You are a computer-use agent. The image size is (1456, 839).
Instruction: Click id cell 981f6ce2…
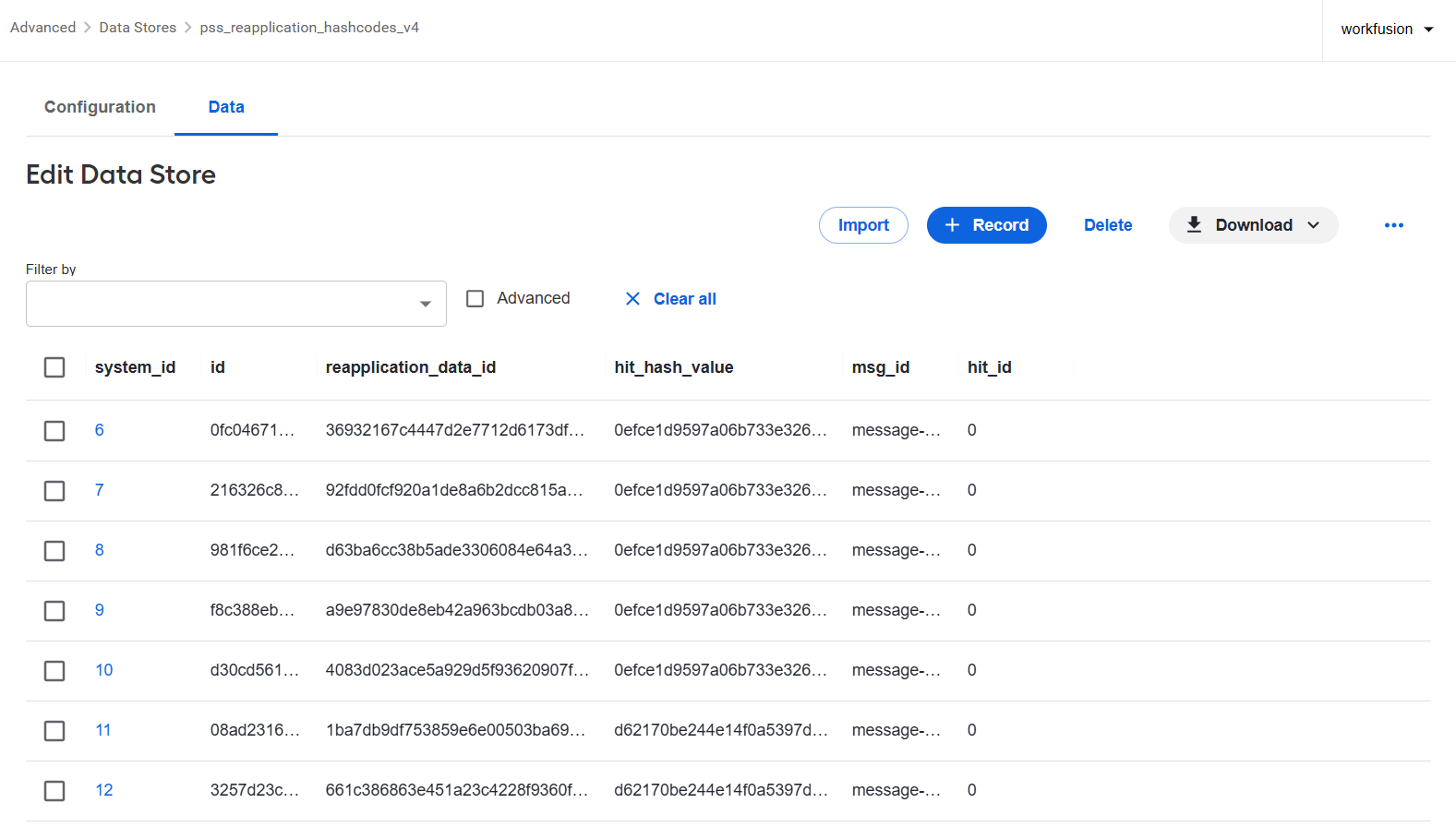point(252,550)
